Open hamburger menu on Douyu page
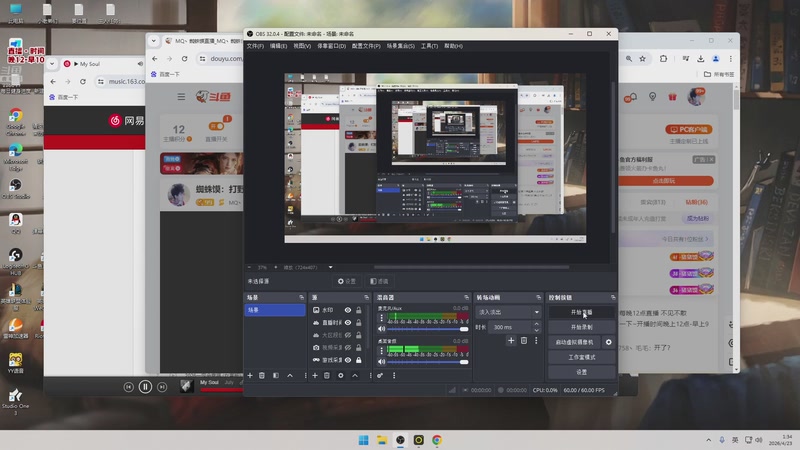The image size is (800, 450). coord(181,96)
